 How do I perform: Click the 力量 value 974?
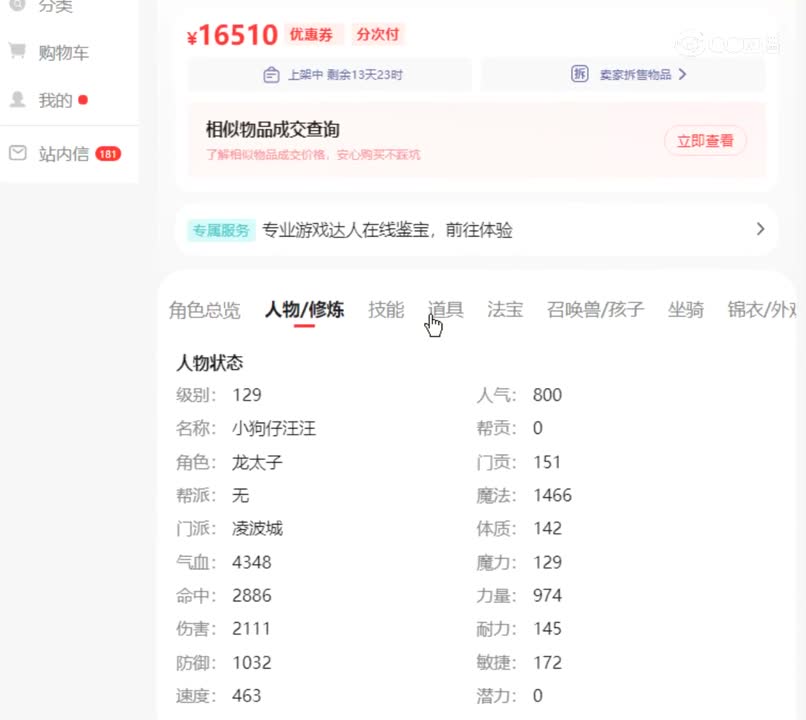coord(547,596)
